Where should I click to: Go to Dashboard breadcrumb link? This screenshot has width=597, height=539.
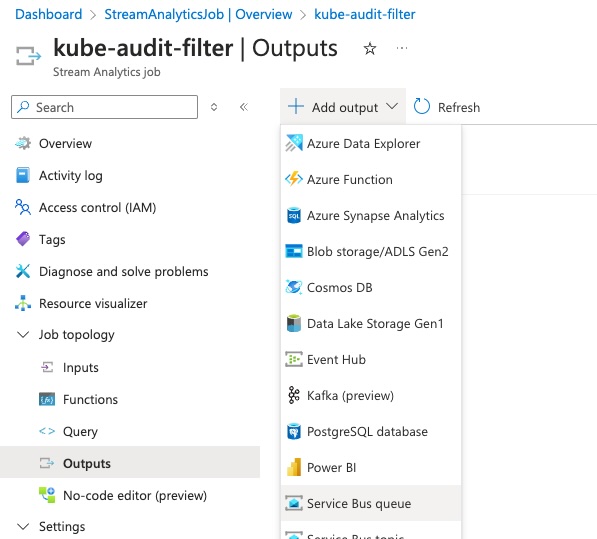(x=48, y=14)
